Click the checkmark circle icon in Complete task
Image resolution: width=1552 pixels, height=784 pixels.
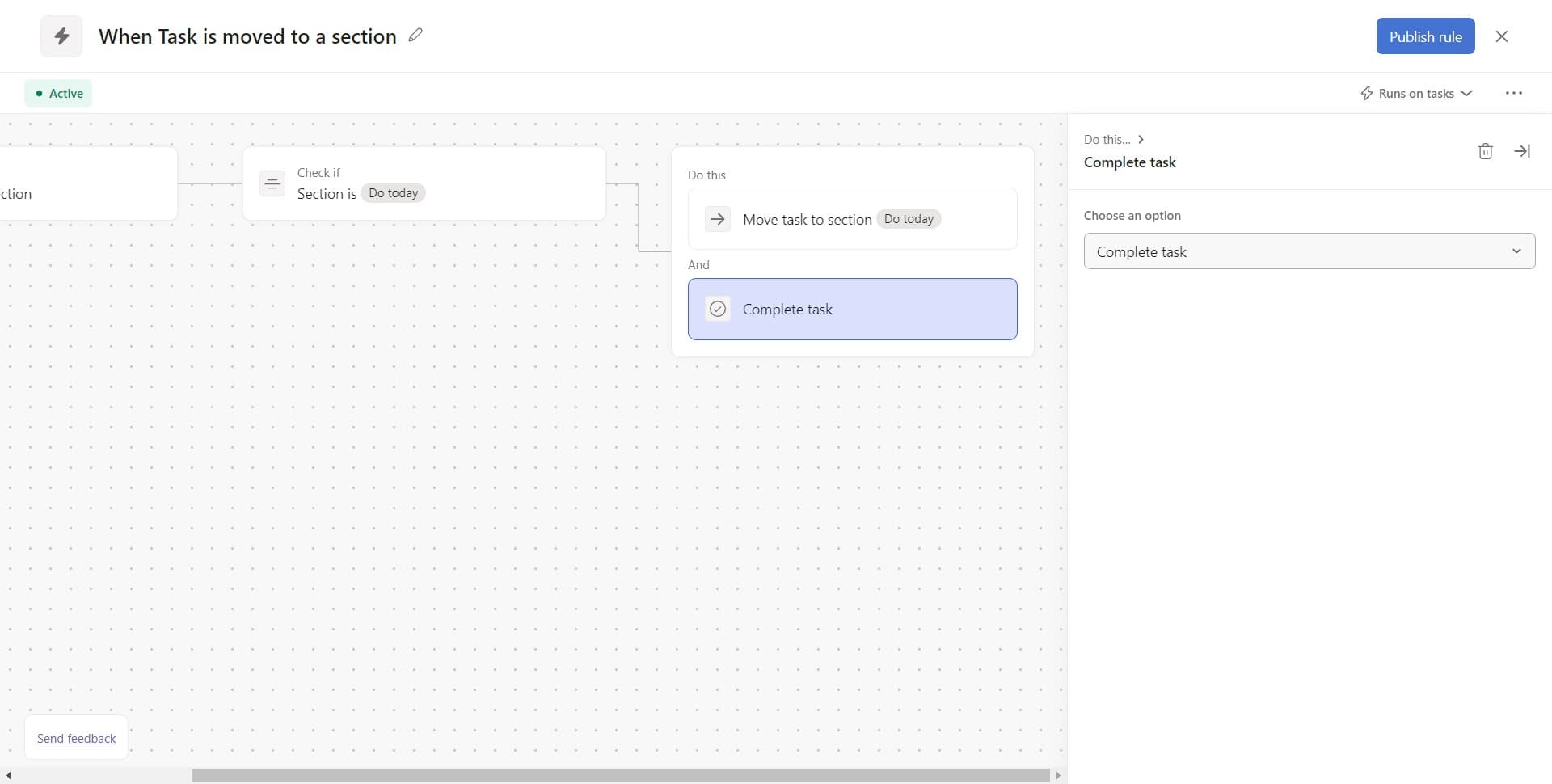tap(717, 309)
